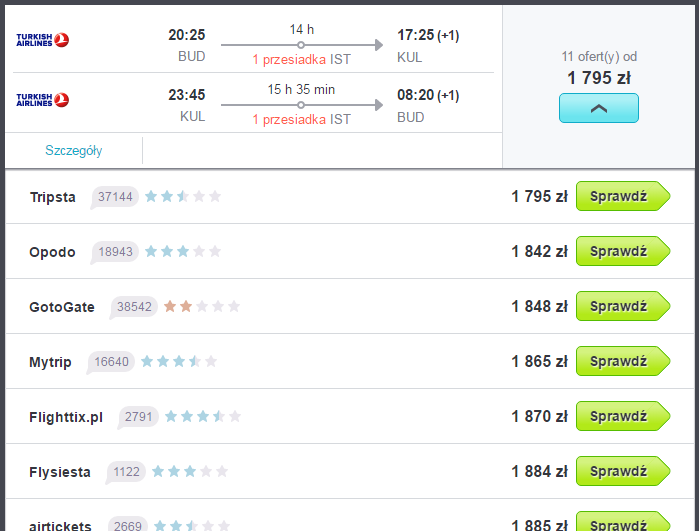The height and width of the screenshot is (531, 699).
Task: Open the Szczegóły tab
Action: 74,151
